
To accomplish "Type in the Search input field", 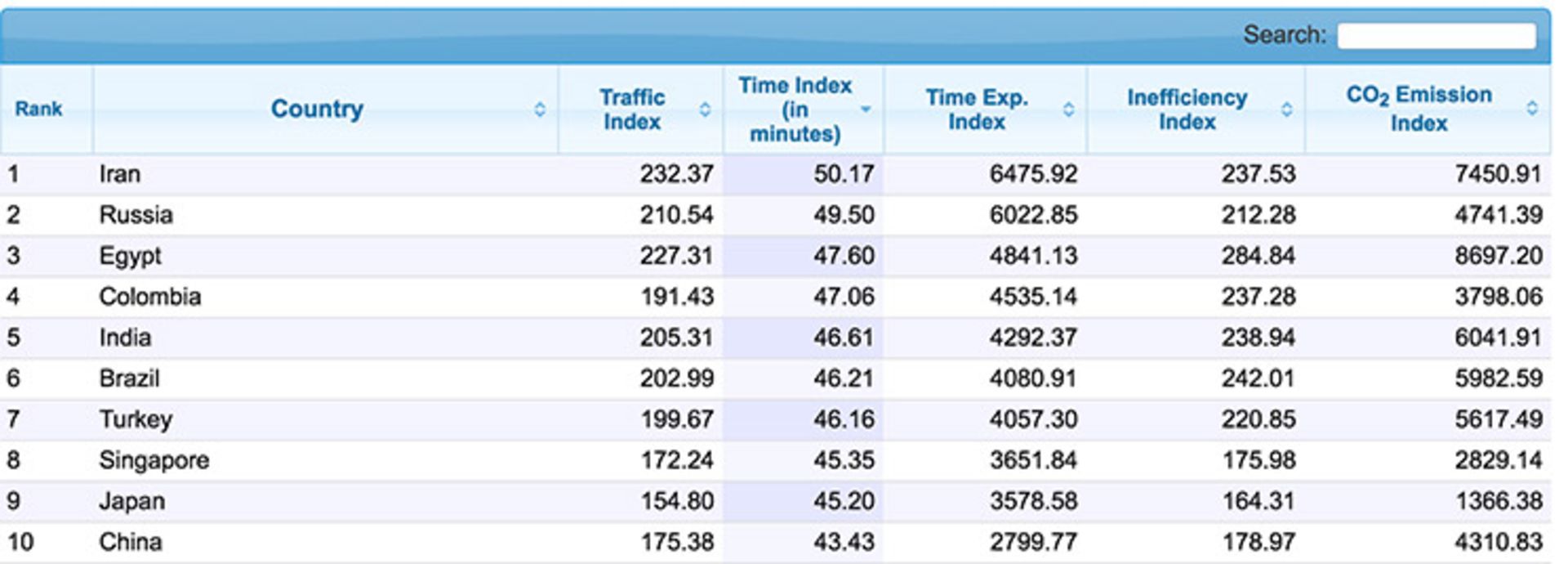I will point(1436,36).
